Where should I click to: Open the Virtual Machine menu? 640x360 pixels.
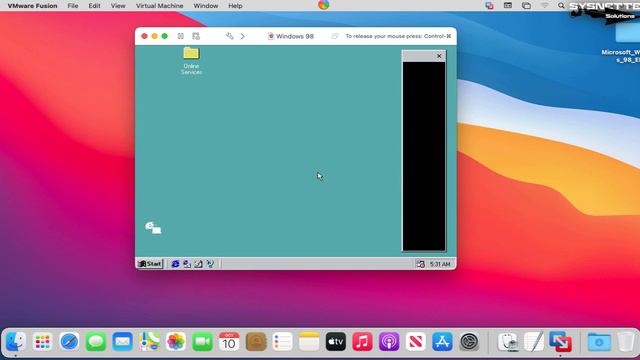(x=159, y=6)
